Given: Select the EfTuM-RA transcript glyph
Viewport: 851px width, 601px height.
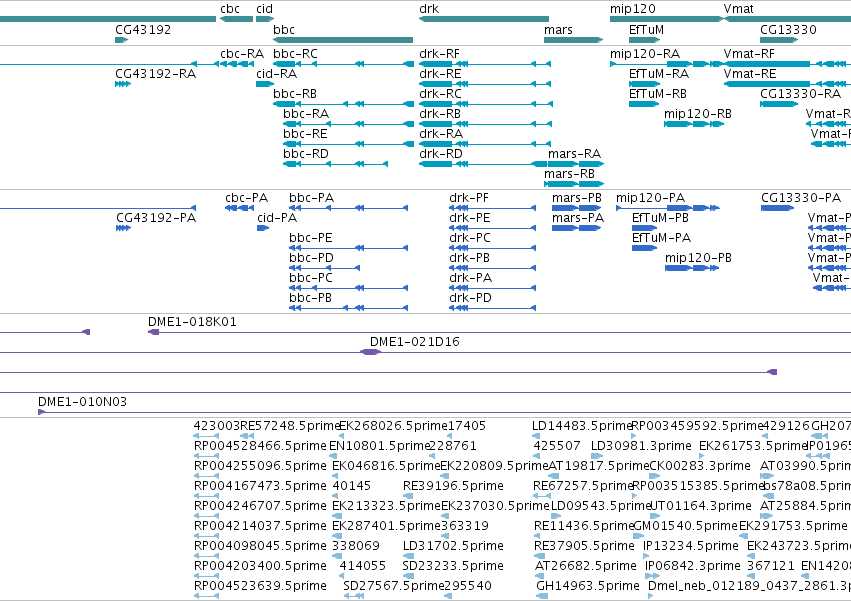Looking at the screenshot, I should pyautogui.click(x=644, y=84).
